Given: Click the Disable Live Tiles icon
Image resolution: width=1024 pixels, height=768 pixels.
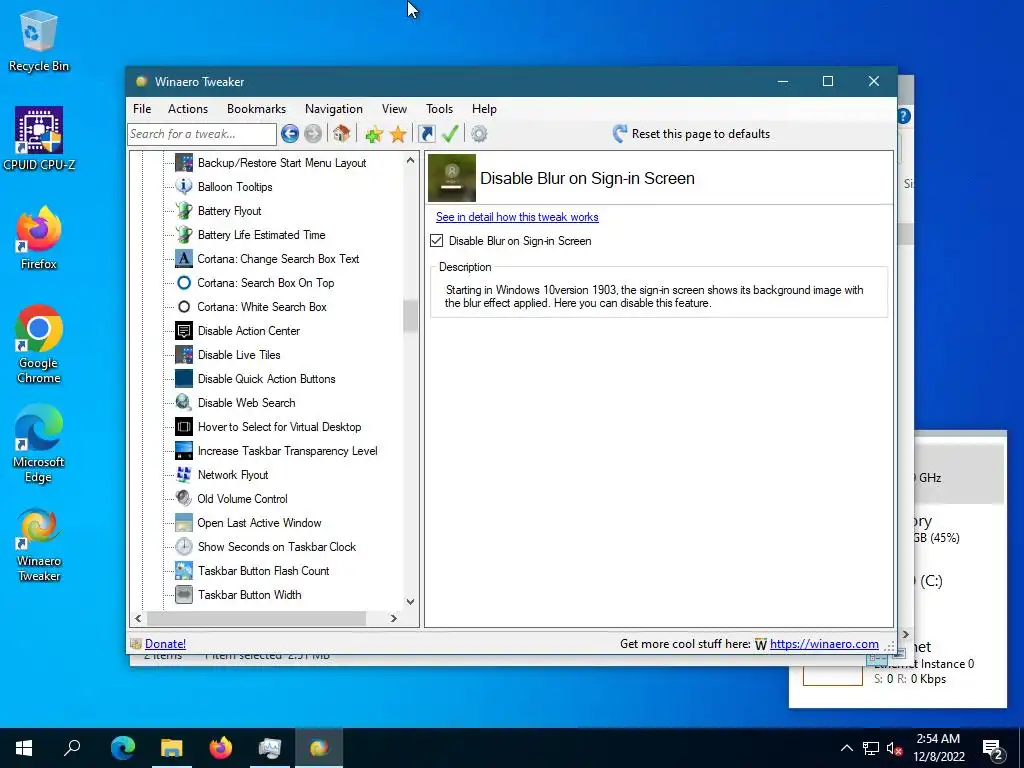Looking at the screenshot, I should 184,355.
